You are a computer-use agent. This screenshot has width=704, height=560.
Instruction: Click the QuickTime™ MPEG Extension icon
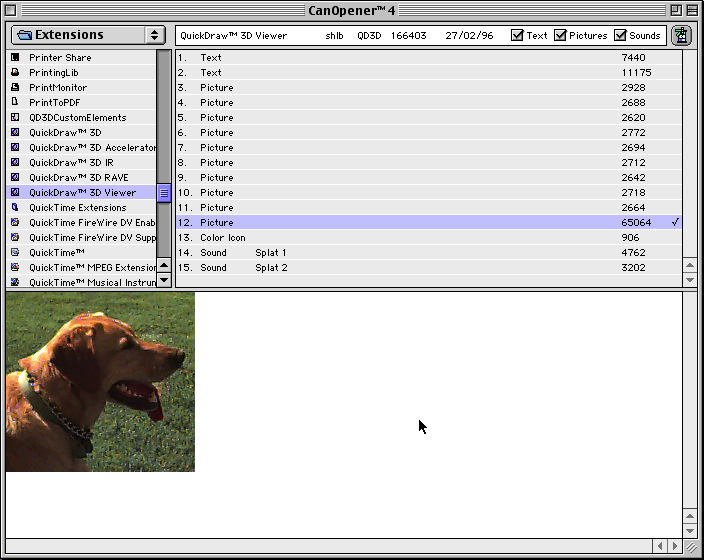(15, 267)
